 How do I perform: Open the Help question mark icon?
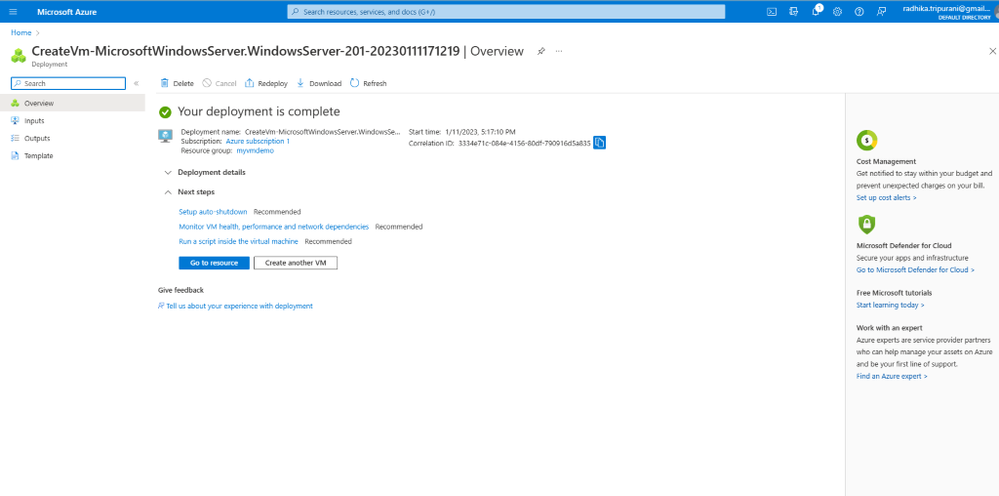click(x=859, y=11)
